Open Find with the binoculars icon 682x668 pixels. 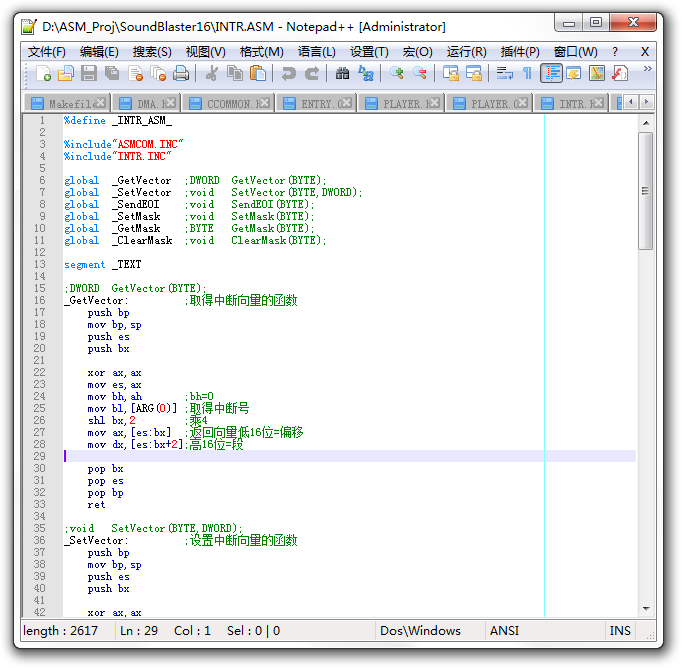[x=343, y=73]
